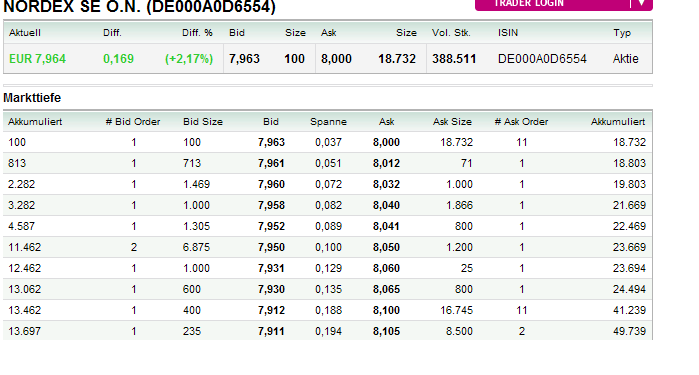Click bid size 1.469
The height and width of the screenshot is (375, 699).
[x=196, y=184]
